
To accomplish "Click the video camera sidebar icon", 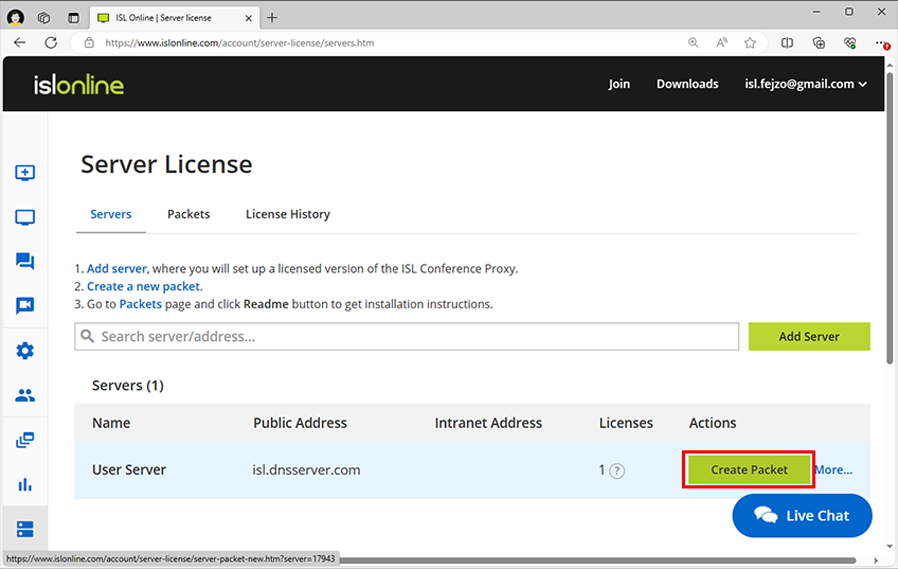I will [x=25, y=306].
